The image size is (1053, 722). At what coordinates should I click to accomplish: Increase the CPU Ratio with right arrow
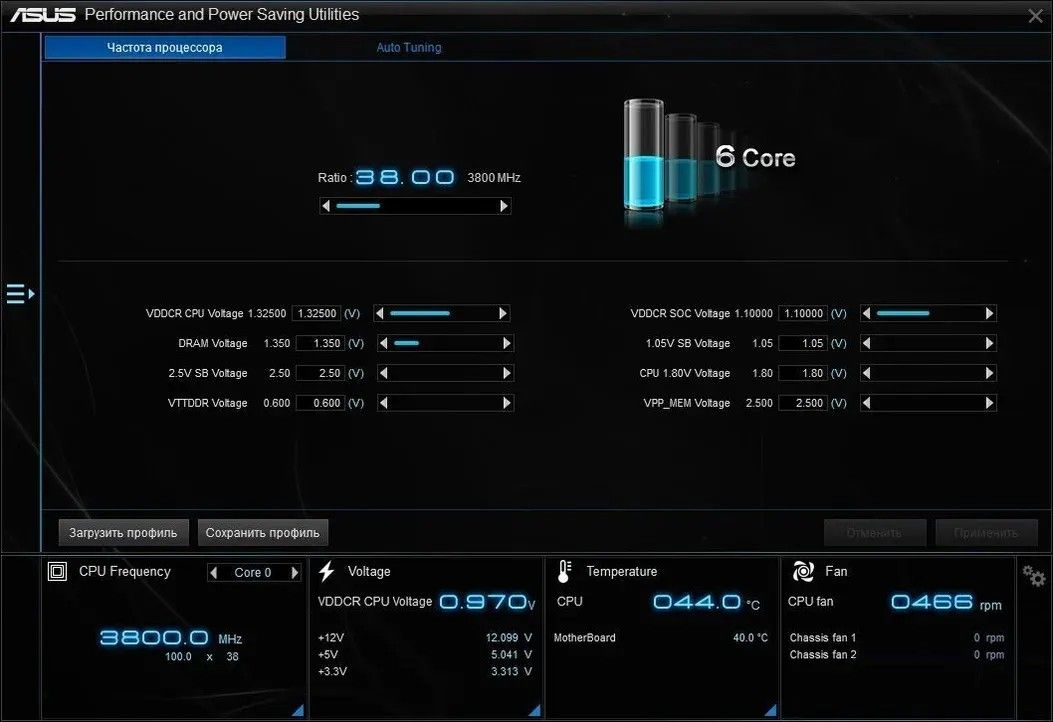click(x=504, y=206)
